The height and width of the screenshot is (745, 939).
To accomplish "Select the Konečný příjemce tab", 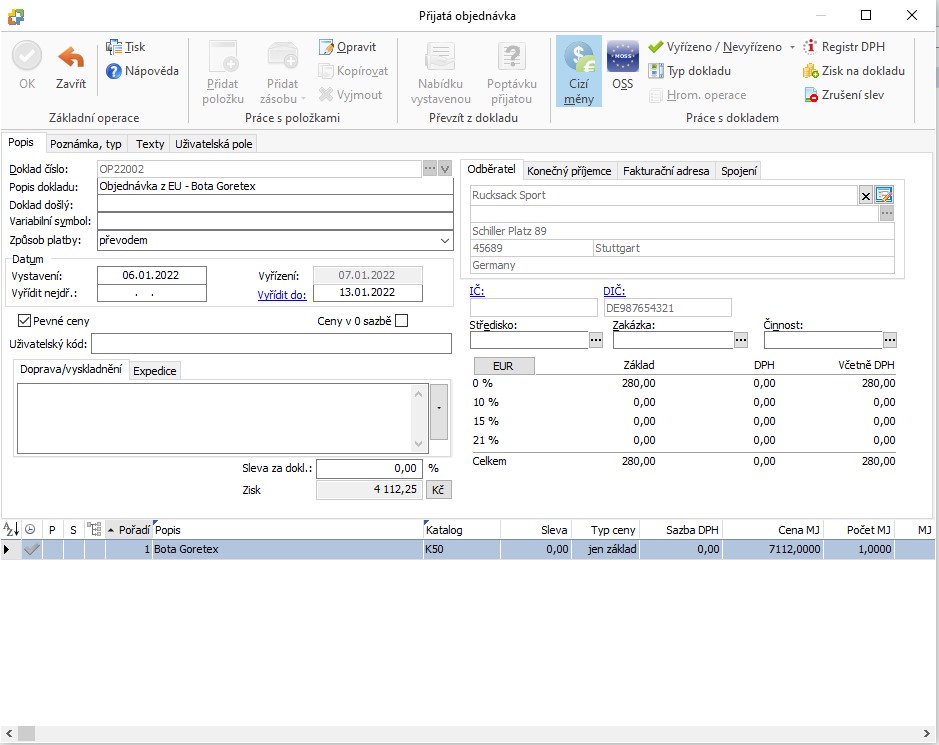I will point(569,171).
